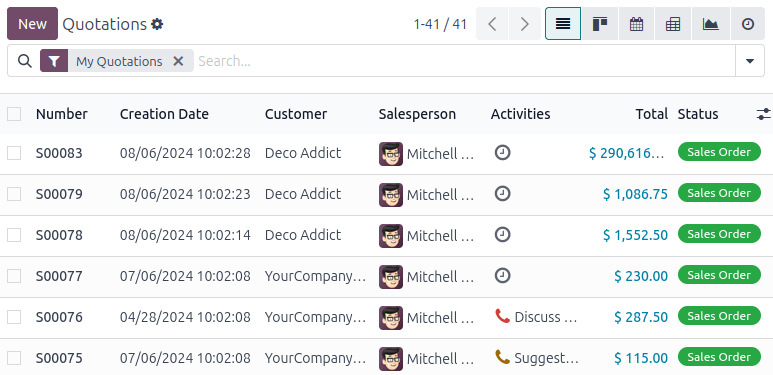Sort list by Total column header
This screenshot has width=773, height=375.
coord(651,114)
